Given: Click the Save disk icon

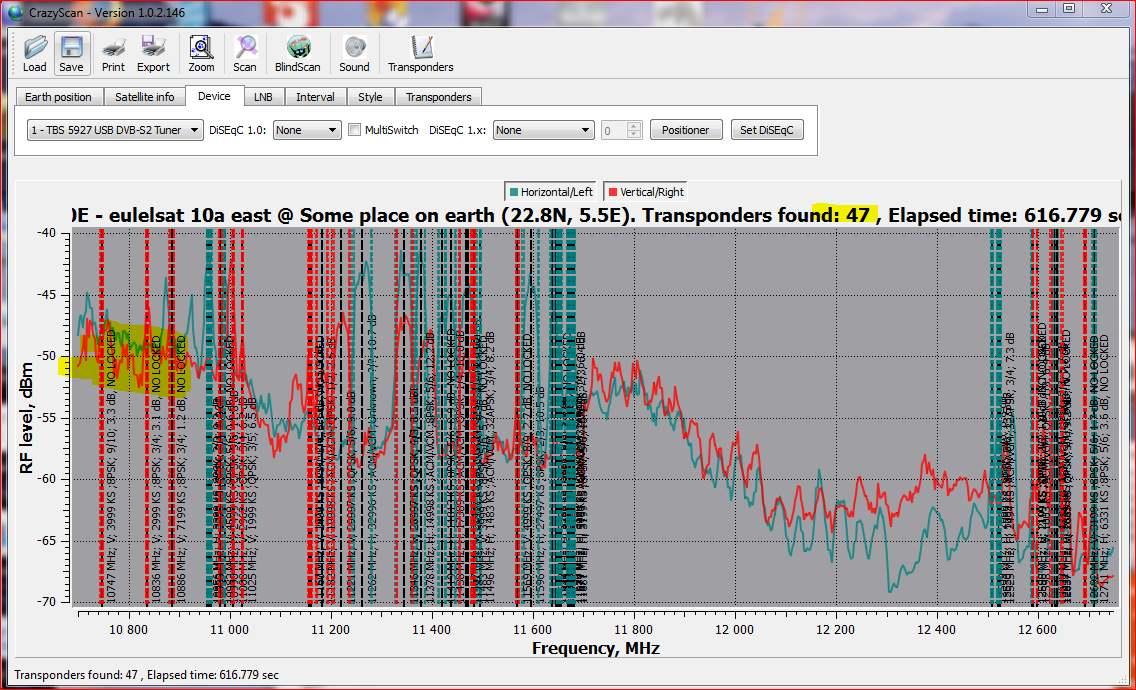Looking at the screenshot, I should click(71, 54).
